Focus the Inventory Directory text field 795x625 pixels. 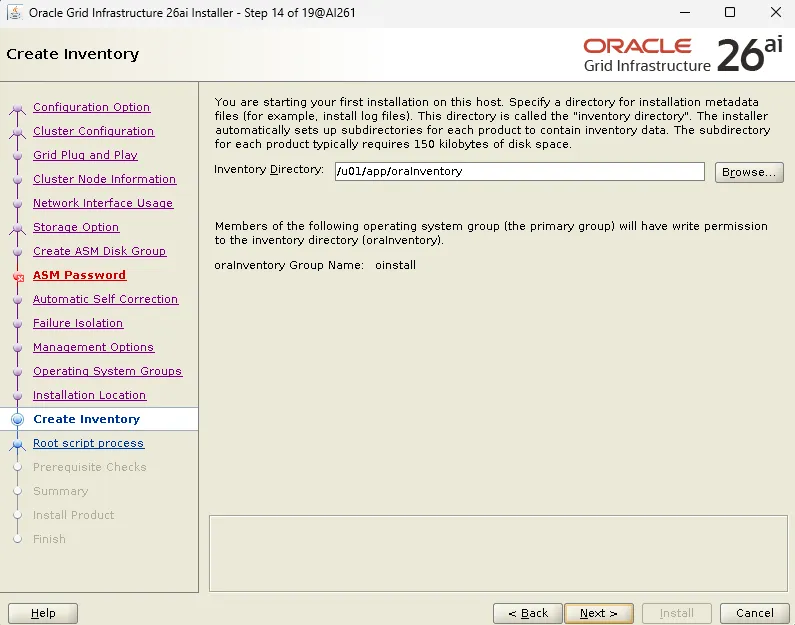(520, 171)
